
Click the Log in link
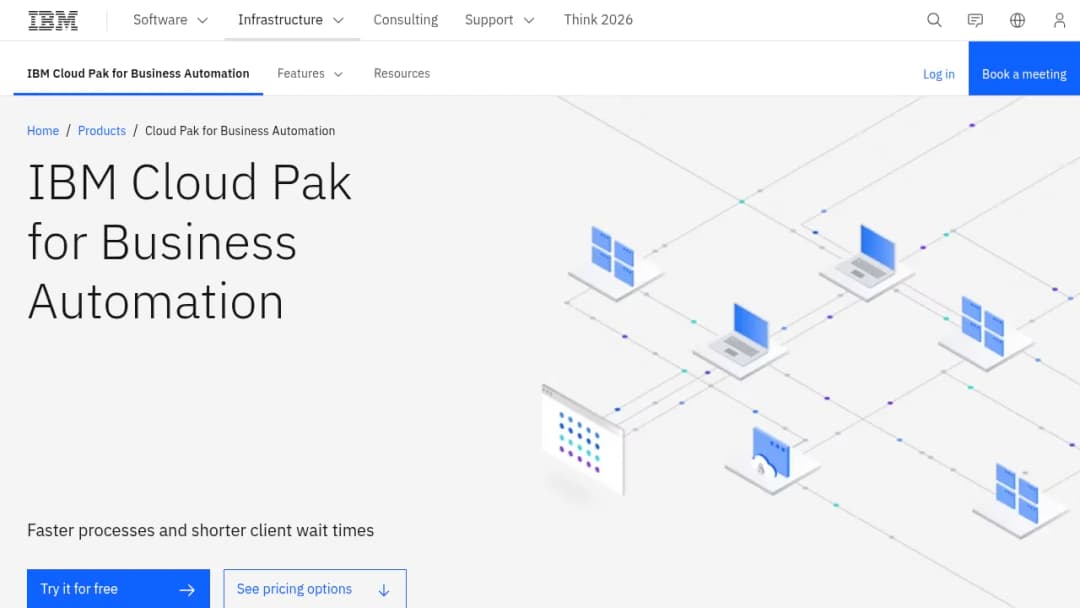coord(938,74)
